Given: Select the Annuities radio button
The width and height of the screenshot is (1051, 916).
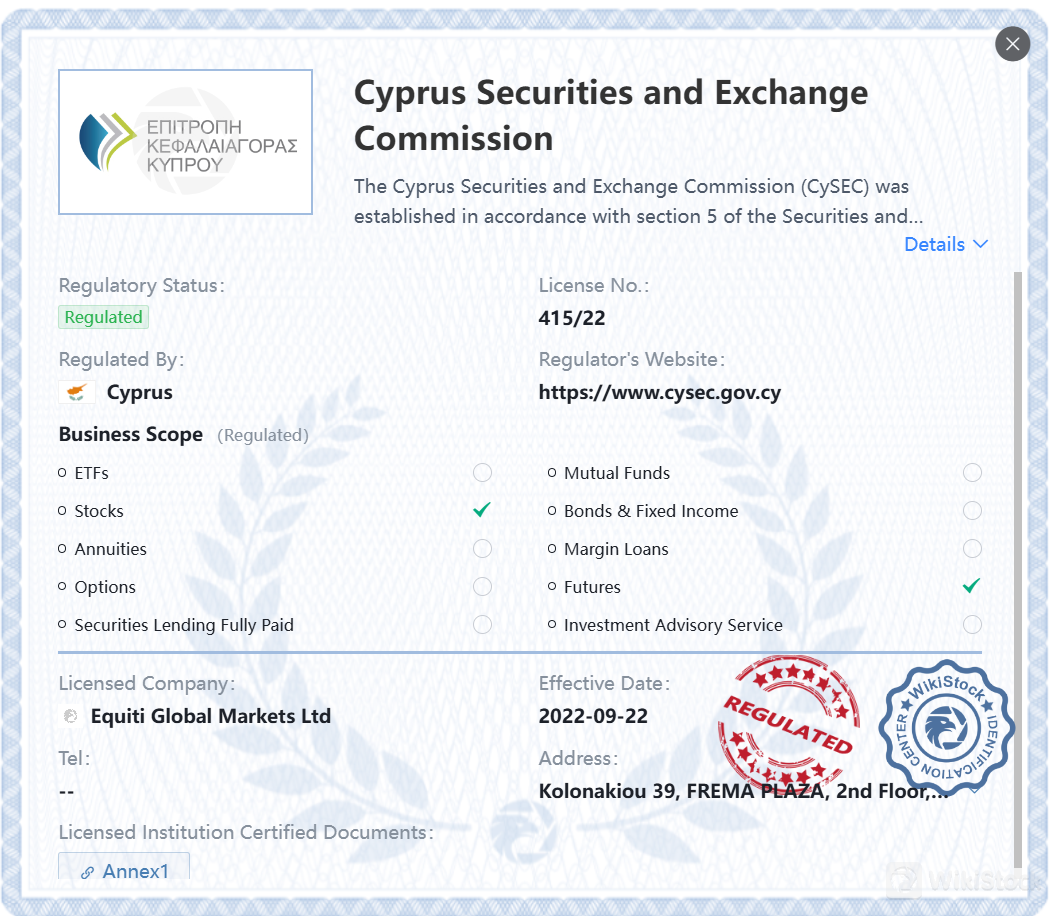Looking at the screenshot, I should point(482,548).
